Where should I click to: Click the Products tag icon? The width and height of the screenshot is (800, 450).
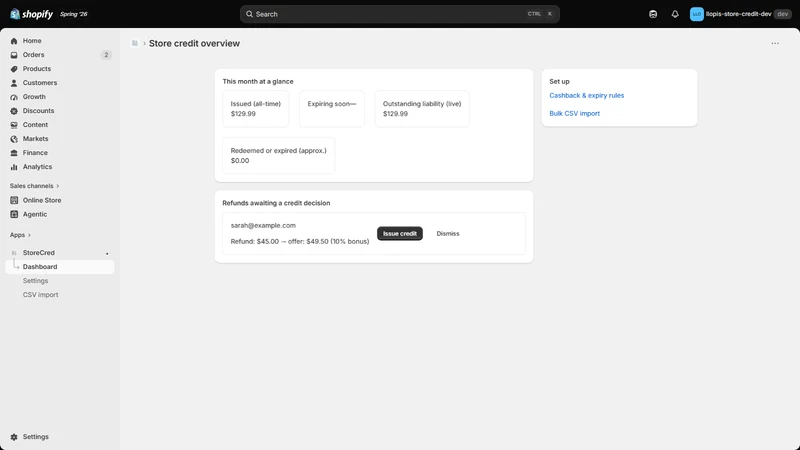coord(14,69)
